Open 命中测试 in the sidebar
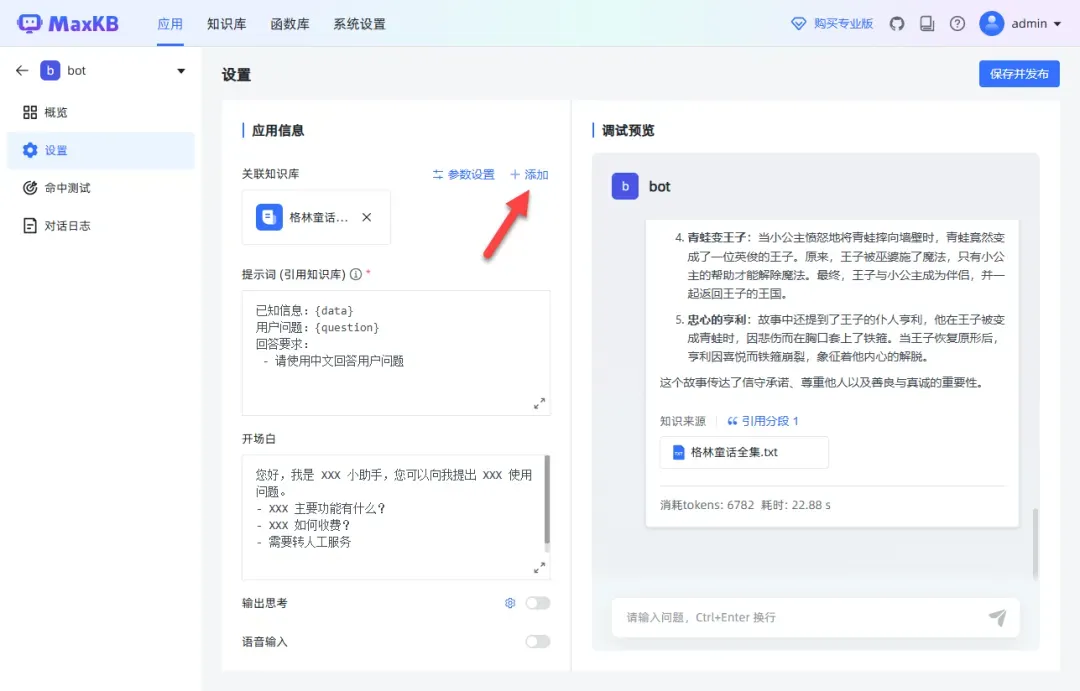Image resolution: width=1080 pixels, height=691 pixels. (101, 187)
